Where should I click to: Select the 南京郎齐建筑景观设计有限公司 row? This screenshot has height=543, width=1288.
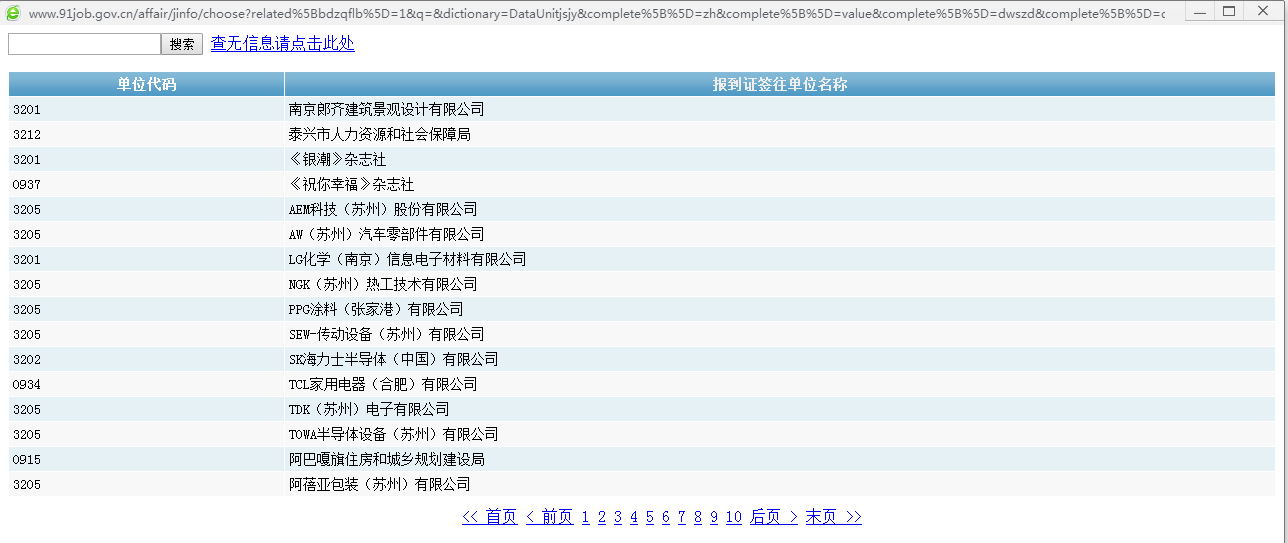coord(386,109)
